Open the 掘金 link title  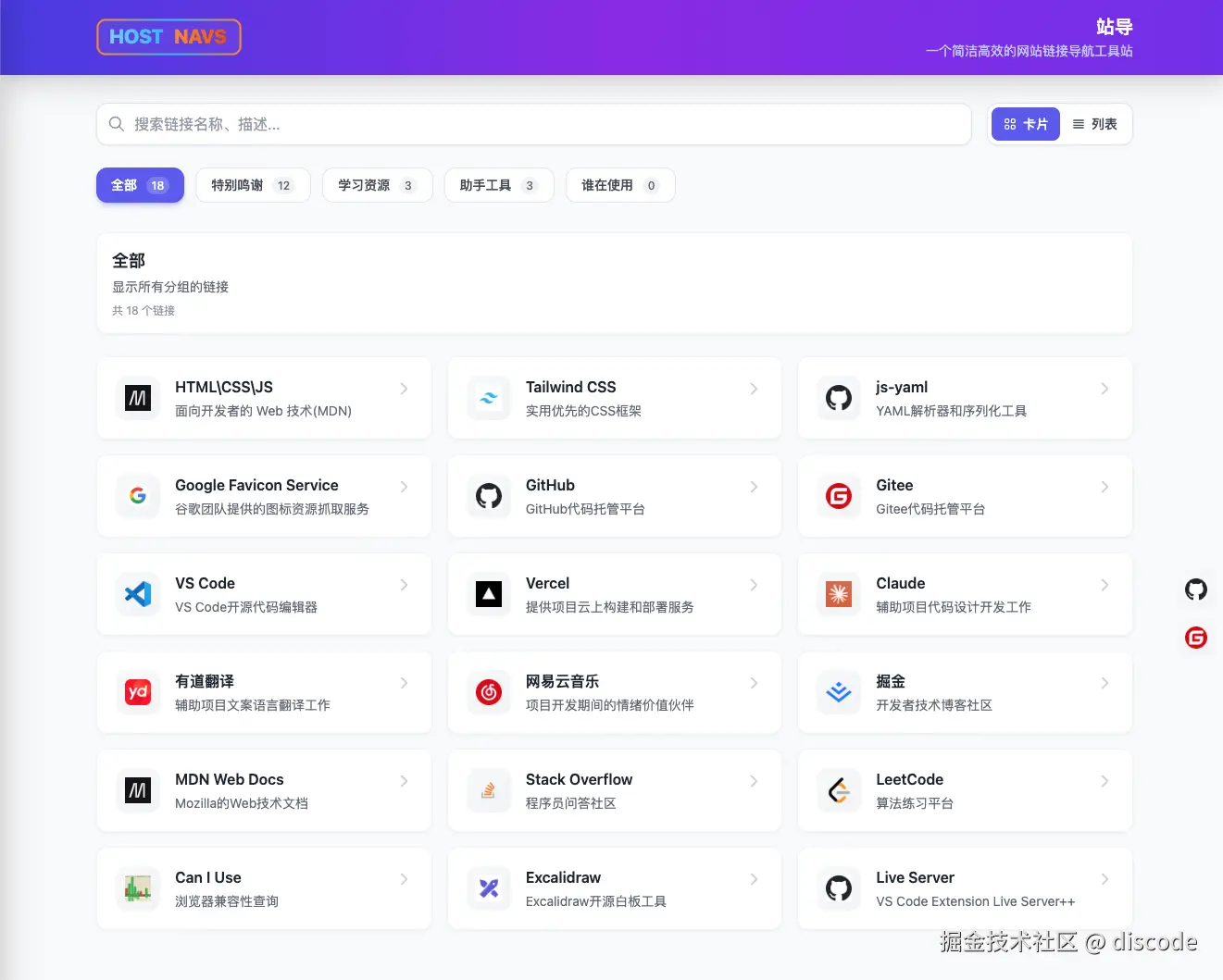[x=891, y=681]
